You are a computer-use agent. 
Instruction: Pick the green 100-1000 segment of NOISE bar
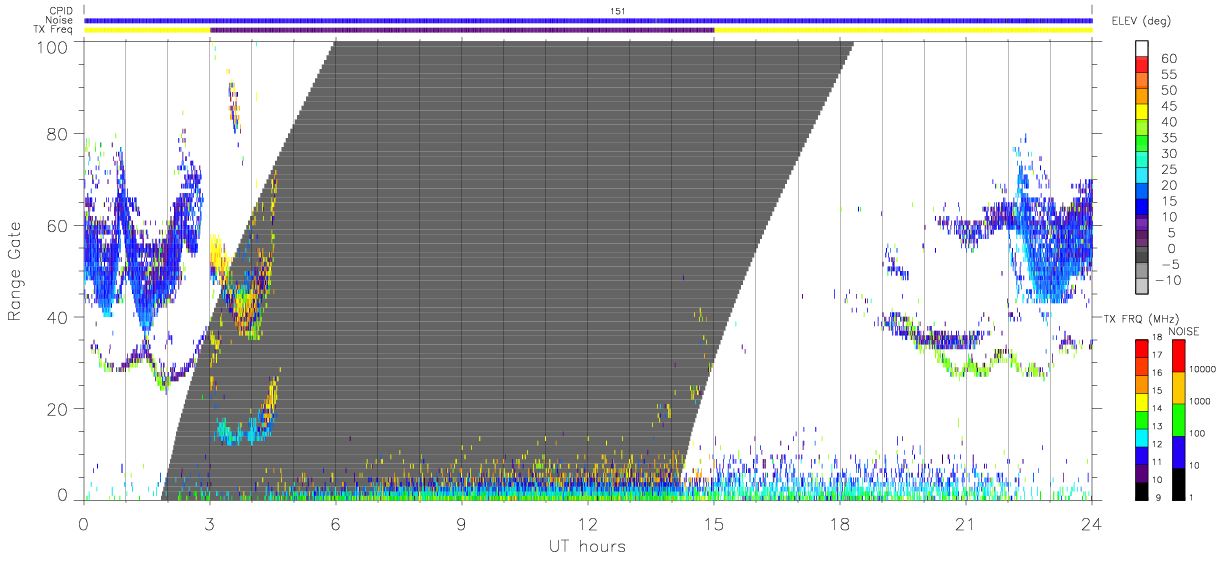tap(1178, 420)
